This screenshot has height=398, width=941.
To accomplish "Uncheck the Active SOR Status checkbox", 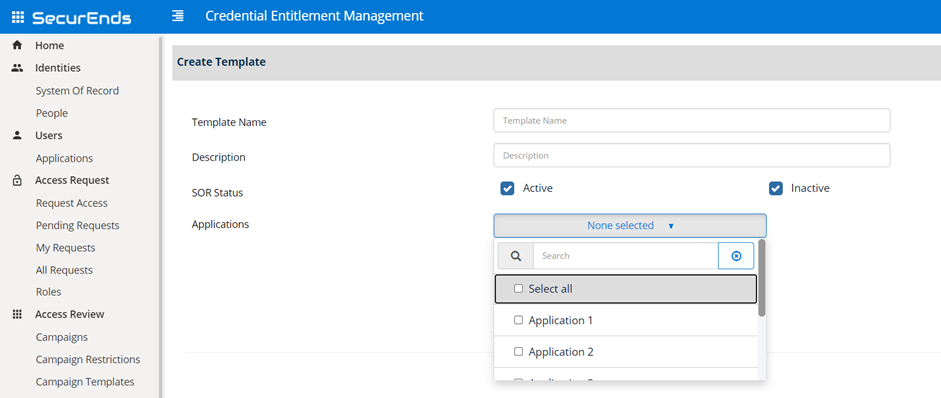I will click(507, 188).
